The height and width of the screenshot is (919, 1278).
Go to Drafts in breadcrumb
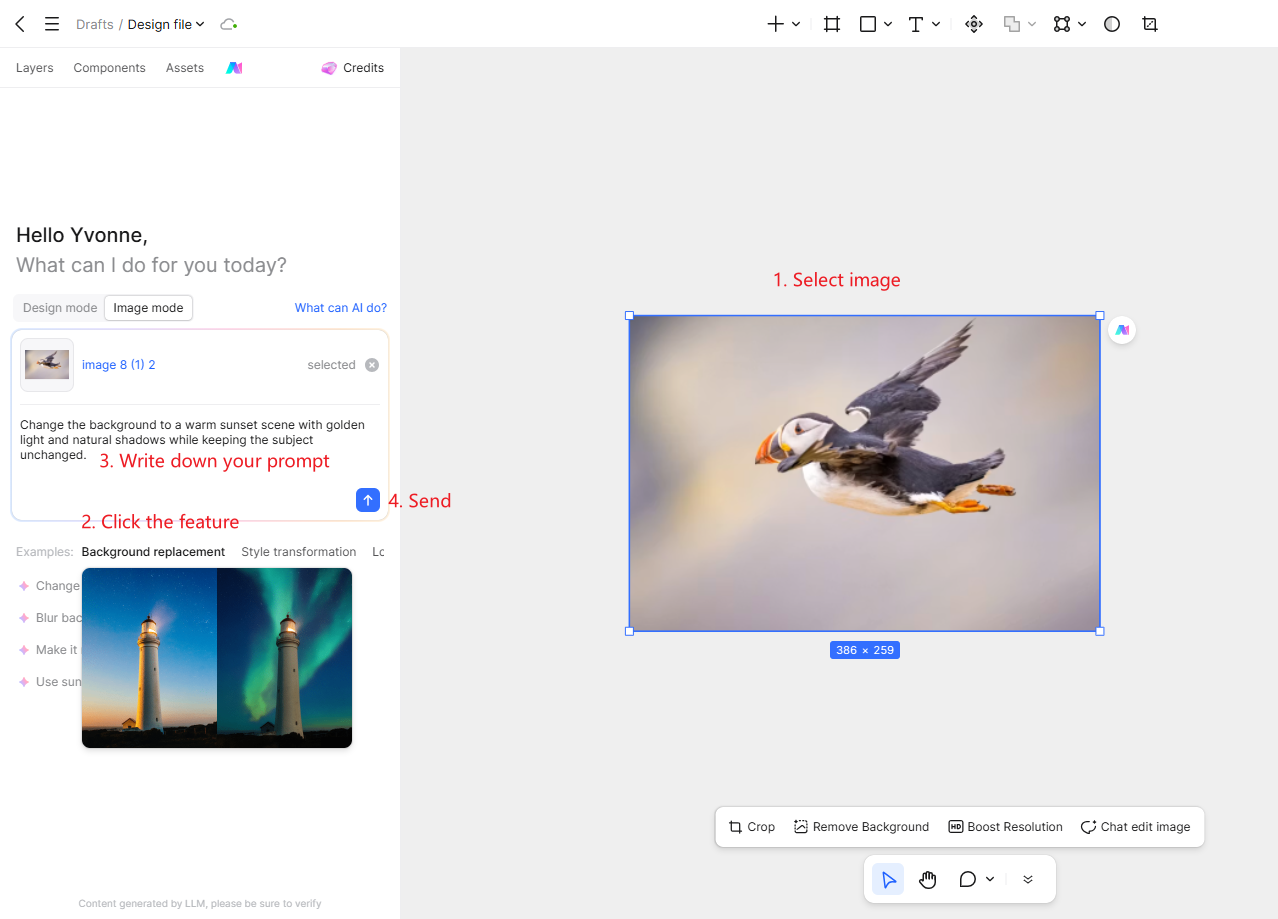point(95,24)
